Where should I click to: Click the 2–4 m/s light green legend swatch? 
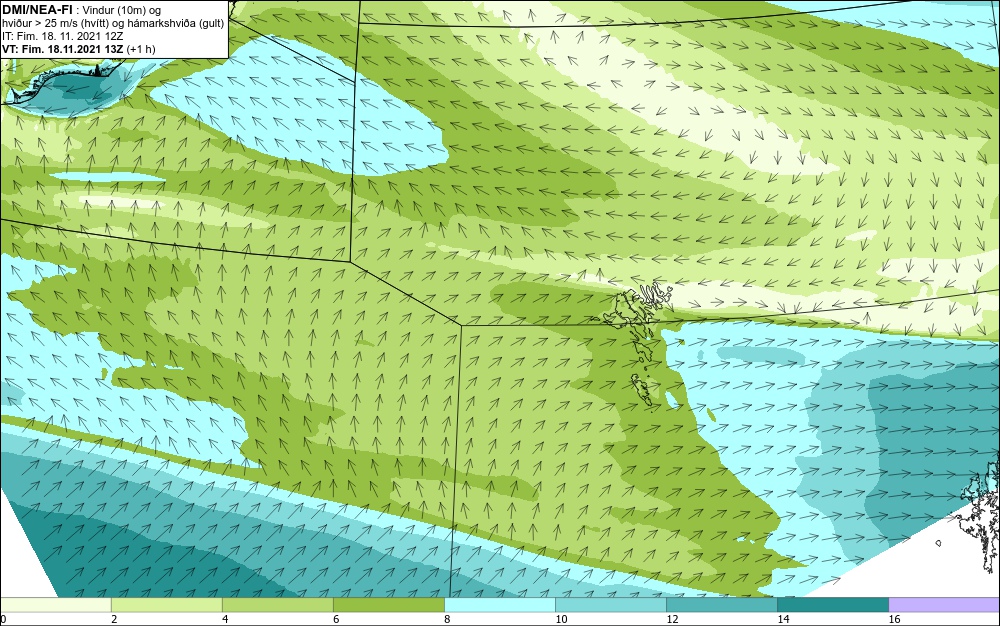click(x=166, y=604)
